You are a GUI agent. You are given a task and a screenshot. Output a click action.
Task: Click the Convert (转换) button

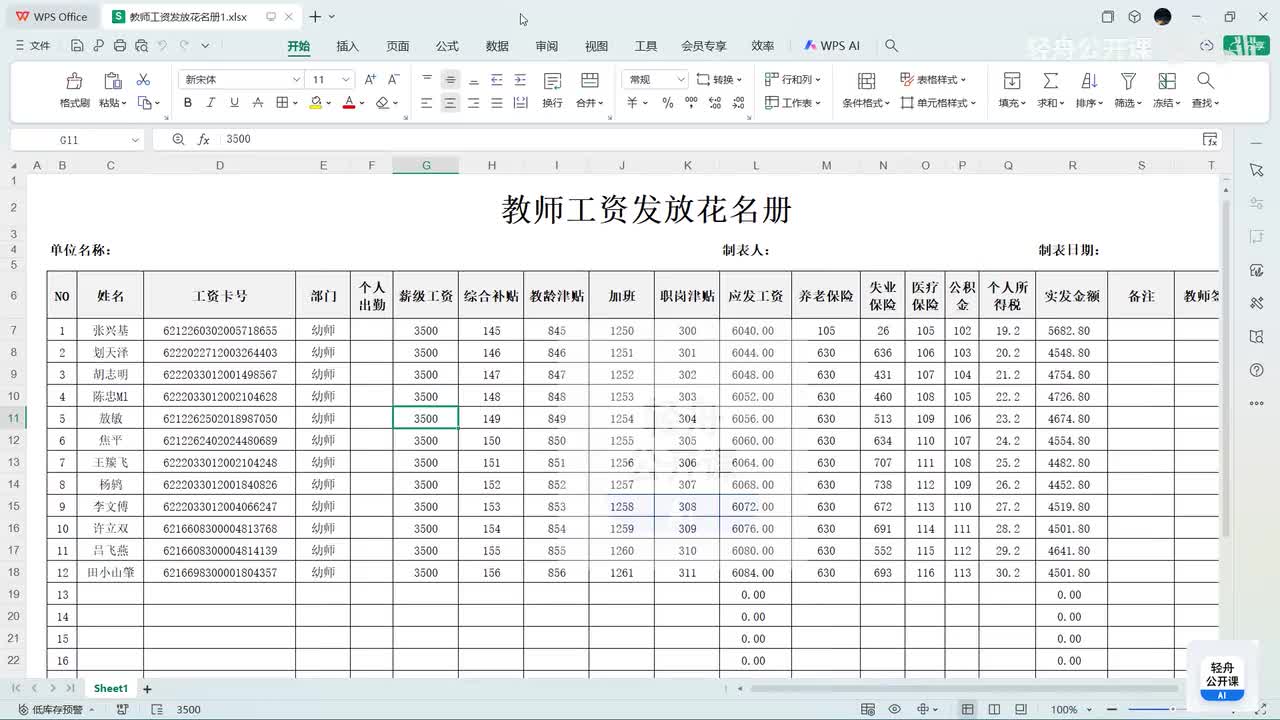pyautogui.click(x=720, y=79)
